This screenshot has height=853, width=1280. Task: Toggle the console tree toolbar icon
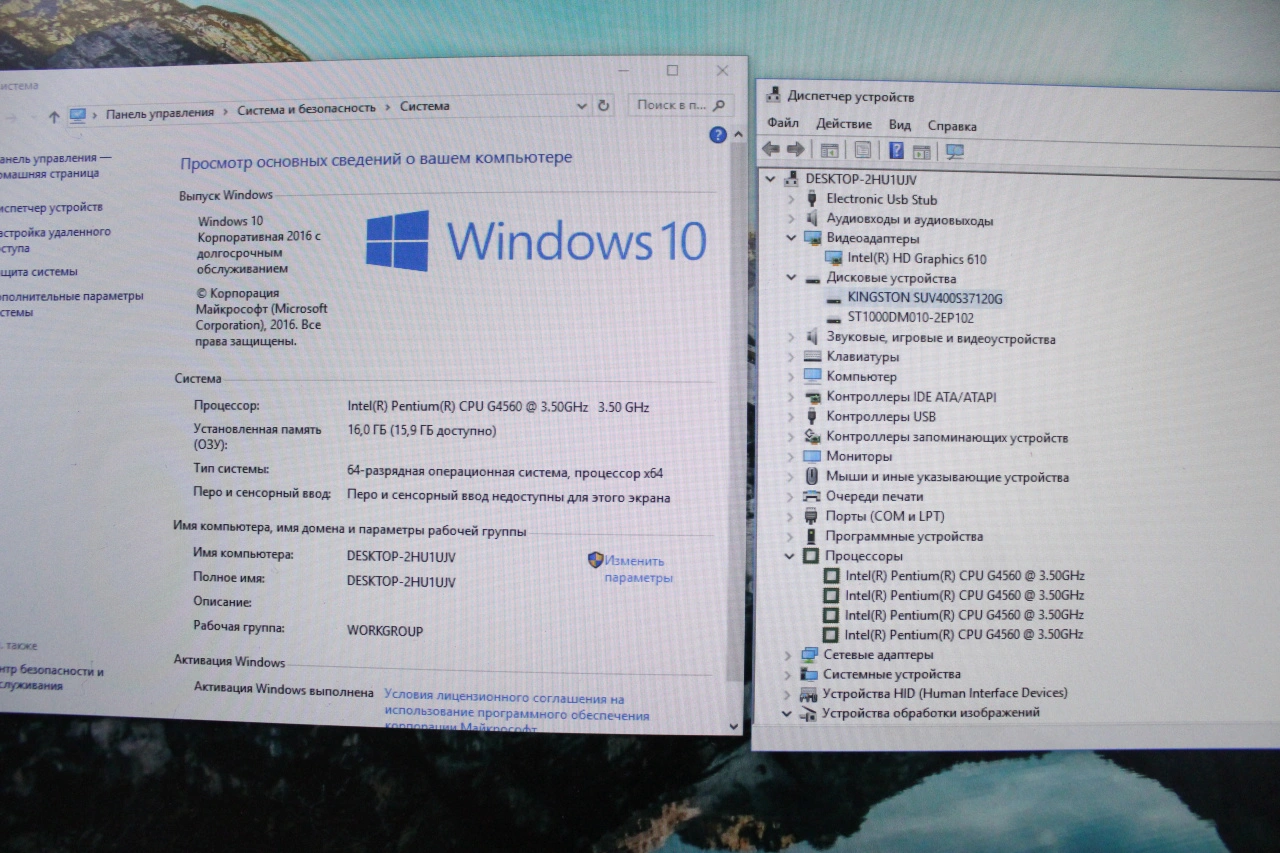pyautogui.click(x=829, y=151)
